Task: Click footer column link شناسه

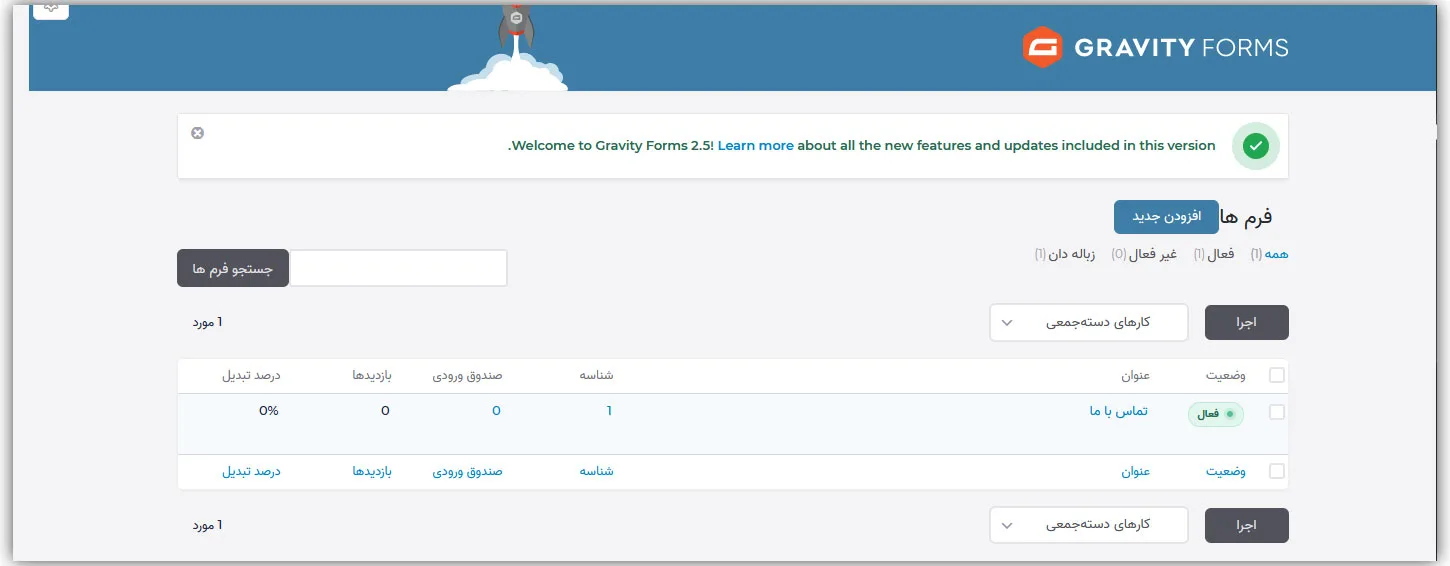Action: (x=597, y=472)
